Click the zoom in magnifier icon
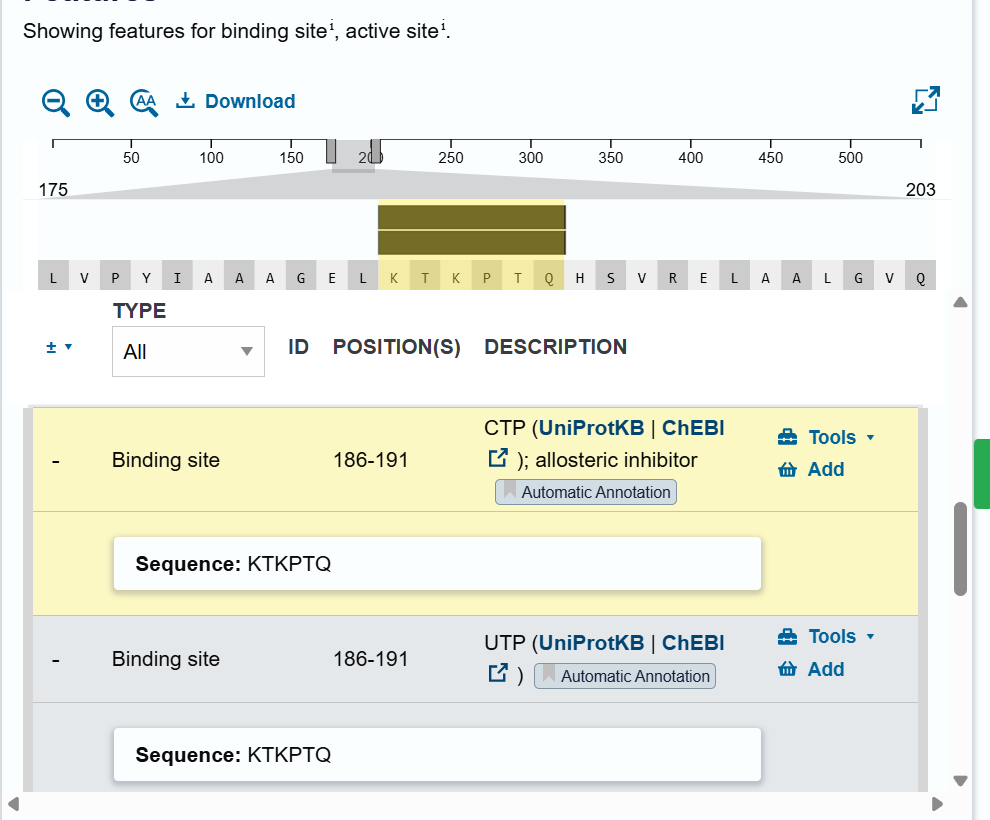This screenshot has height=820, width=990. [100, 102]
